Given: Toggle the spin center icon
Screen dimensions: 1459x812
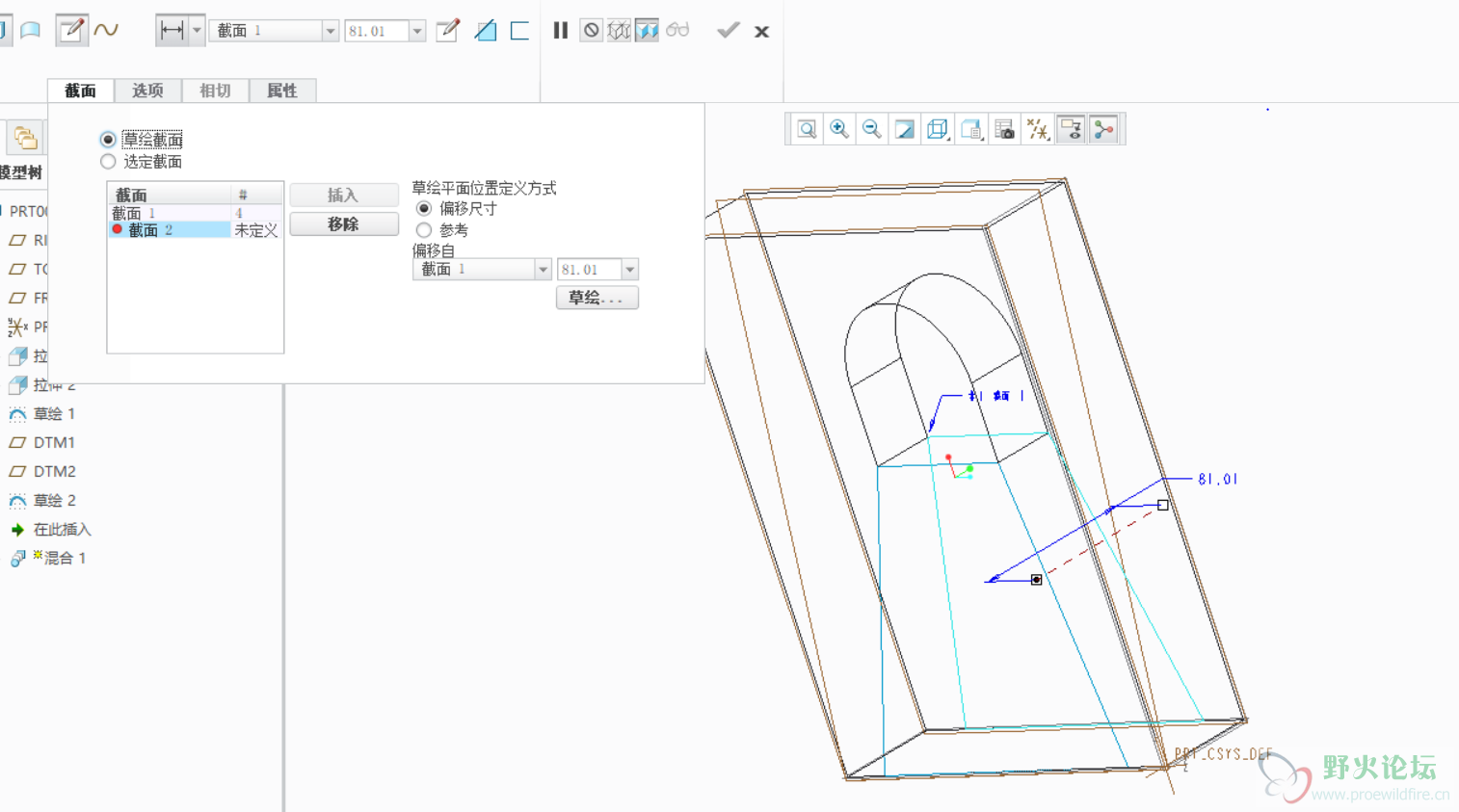Looking at the screenshot, I should coord(1103,129).
